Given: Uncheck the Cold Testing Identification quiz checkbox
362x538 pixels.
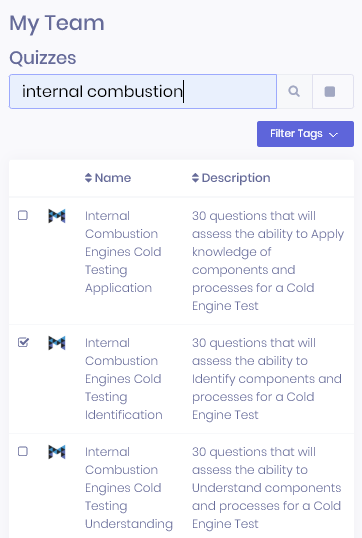Looking at the screenshot, I should 23,342.
